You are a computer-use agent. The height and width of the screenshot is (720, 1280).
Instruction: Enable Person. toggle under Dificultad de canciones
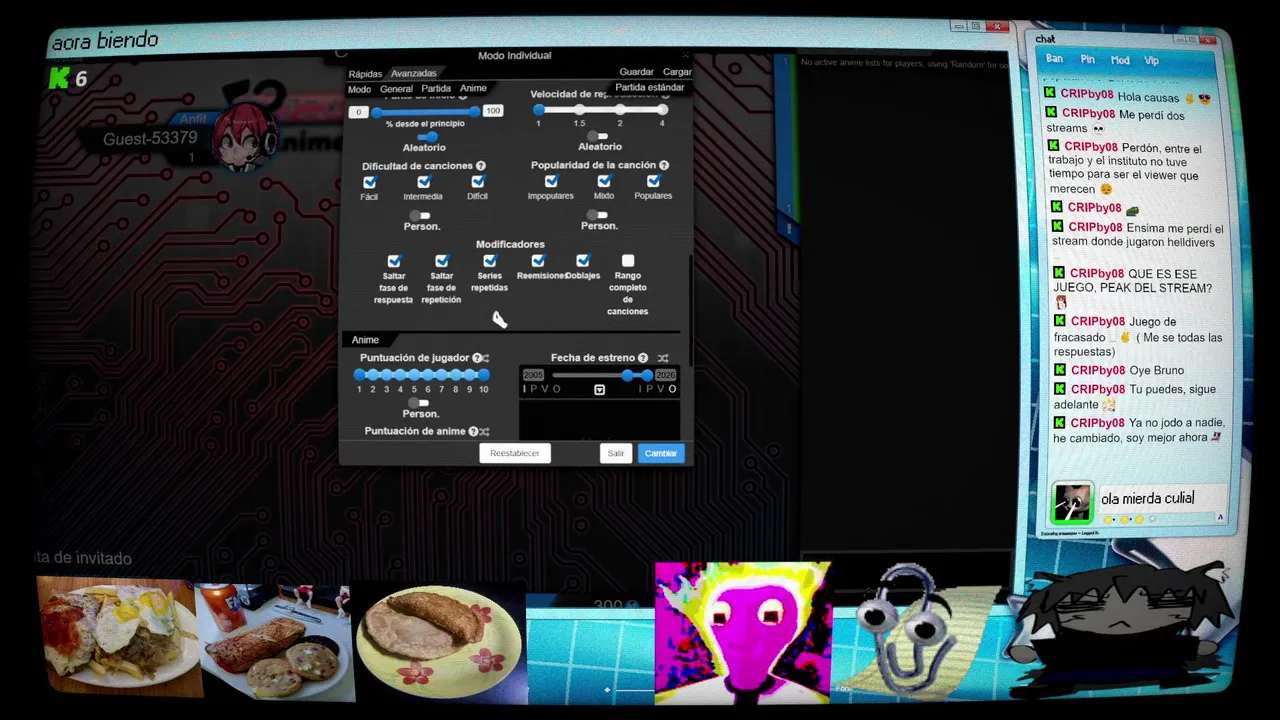[x=420, y=215]
